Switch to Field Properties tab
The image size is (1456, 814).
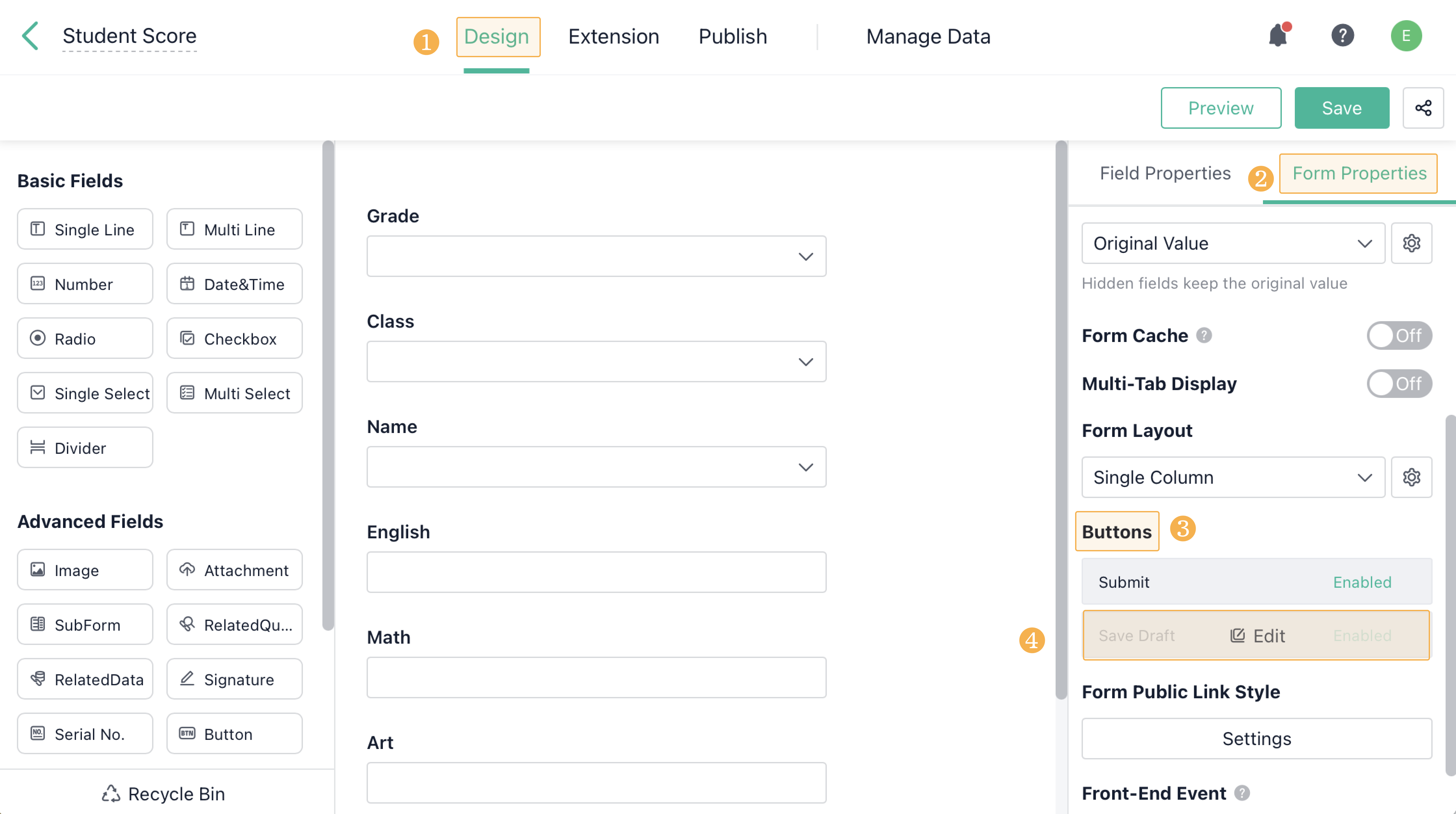pos(1164,173)
